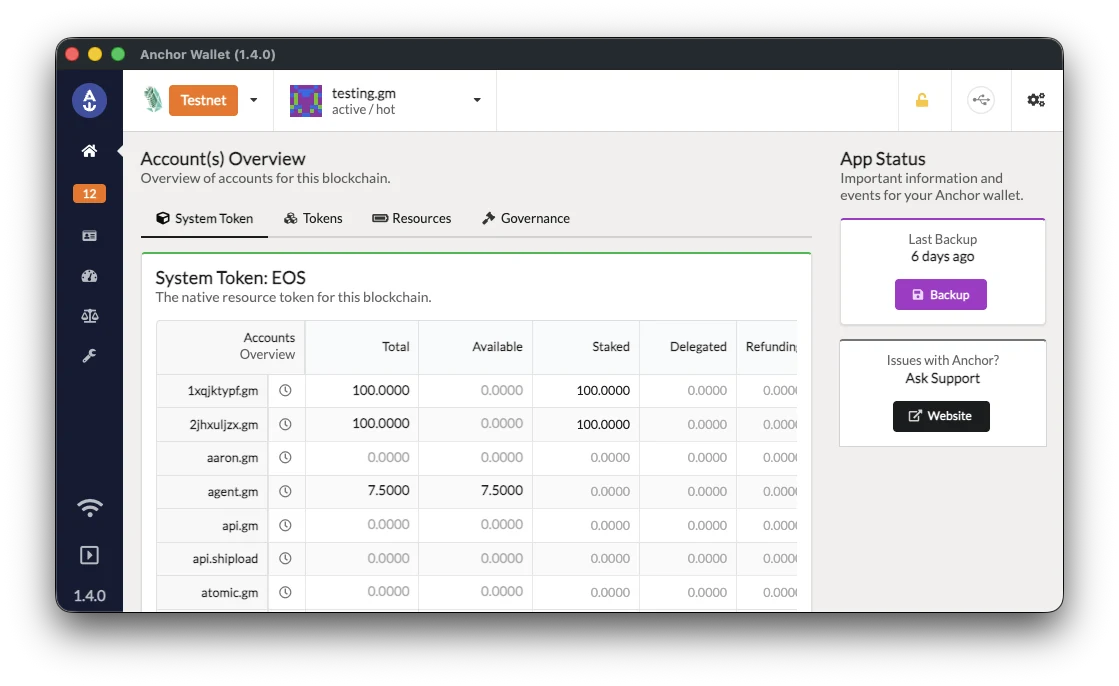This screenshot has width=1119, height=686.
Task: Click the 1.4.0 version label in sidebar
Action: coord(90,595)
